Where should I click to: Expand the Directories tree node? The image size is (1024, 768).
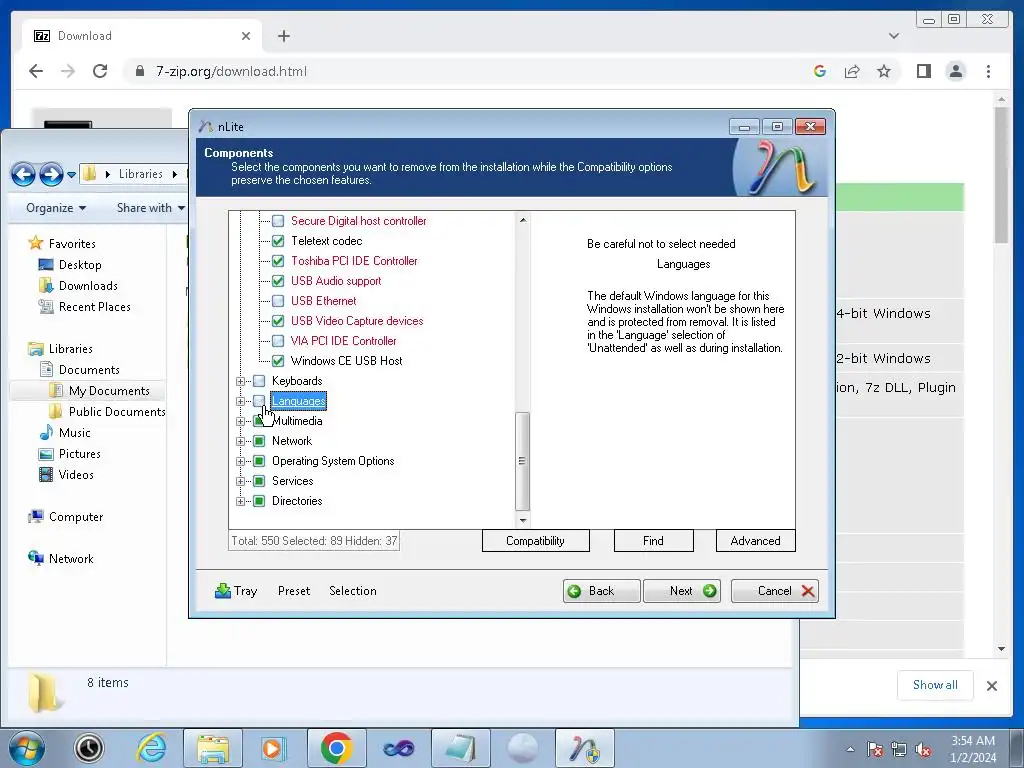coord(240,501)
